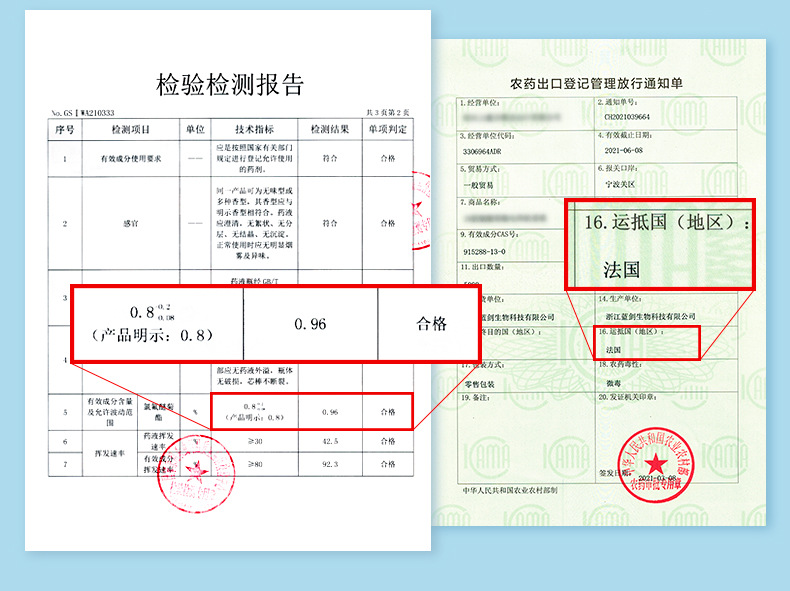Select the trade mode 一般贸易

click(478, 185)
